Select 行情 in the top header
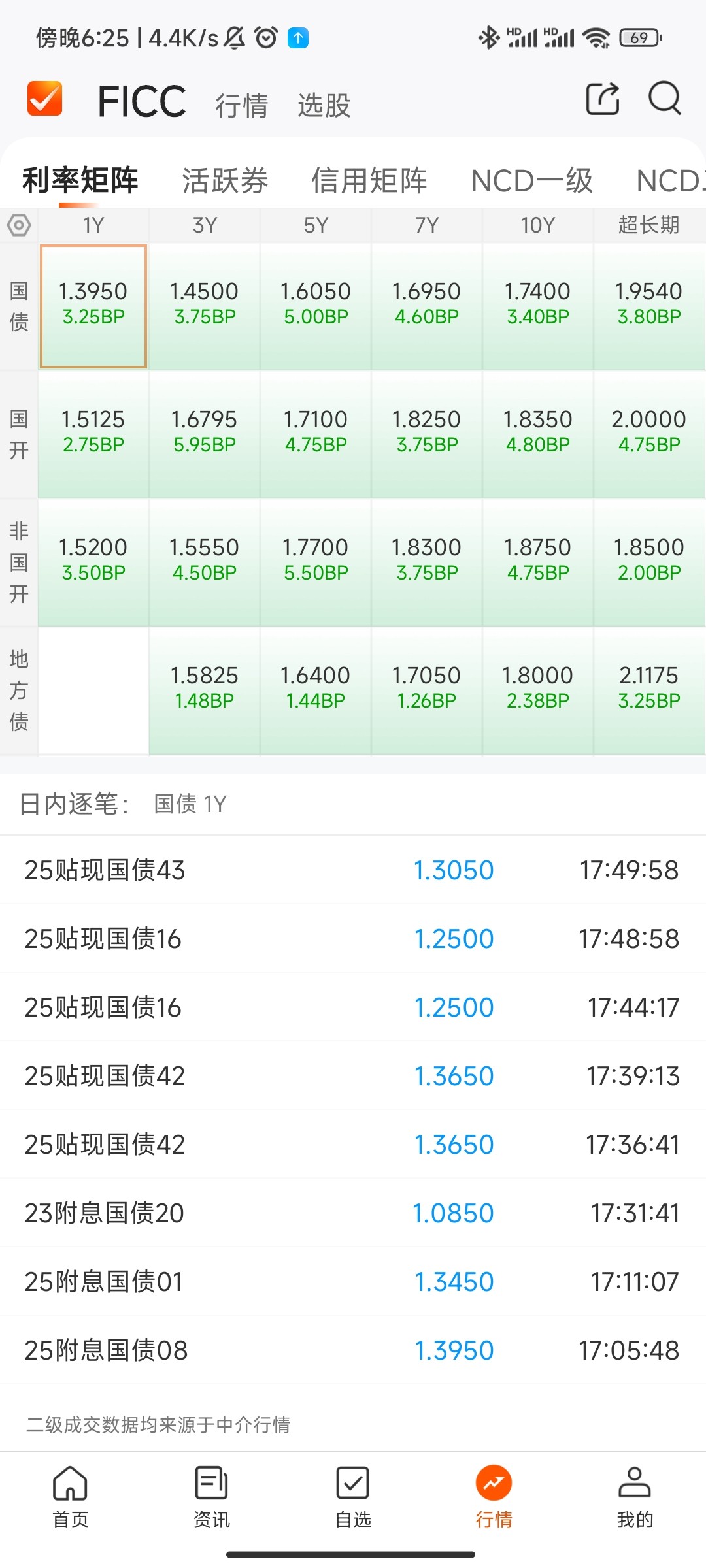The width and height of the screenshot is (706, 1568). [x=242, y=106]
